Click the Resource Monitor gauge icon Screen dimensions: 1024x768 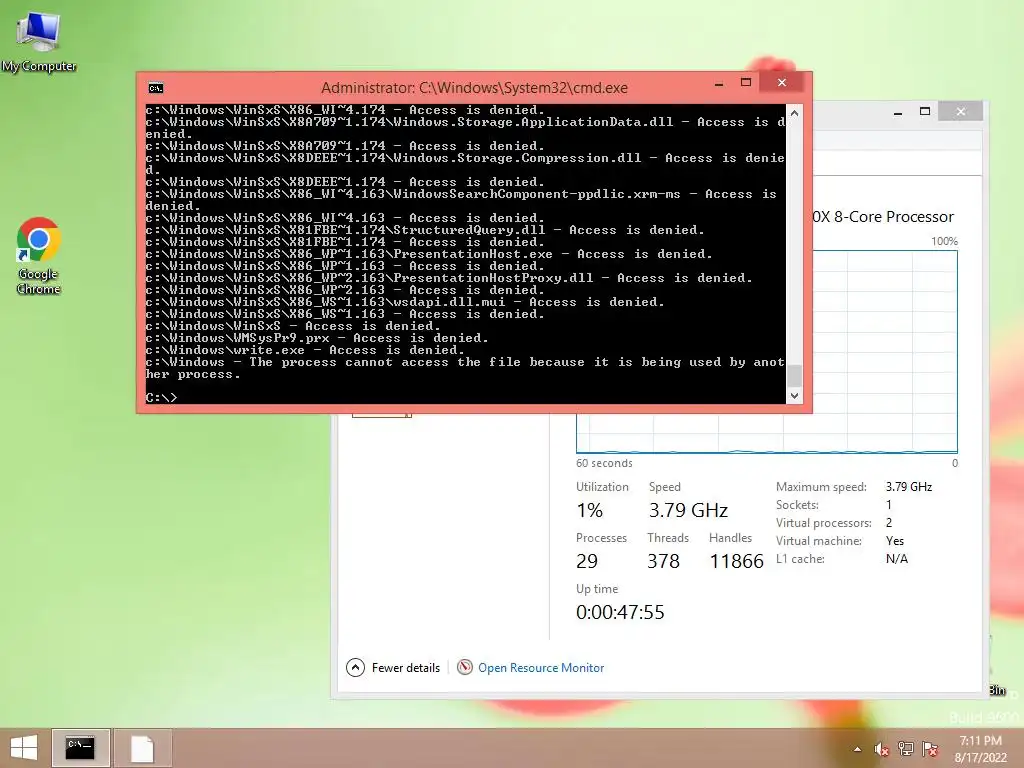coord(464,667)
